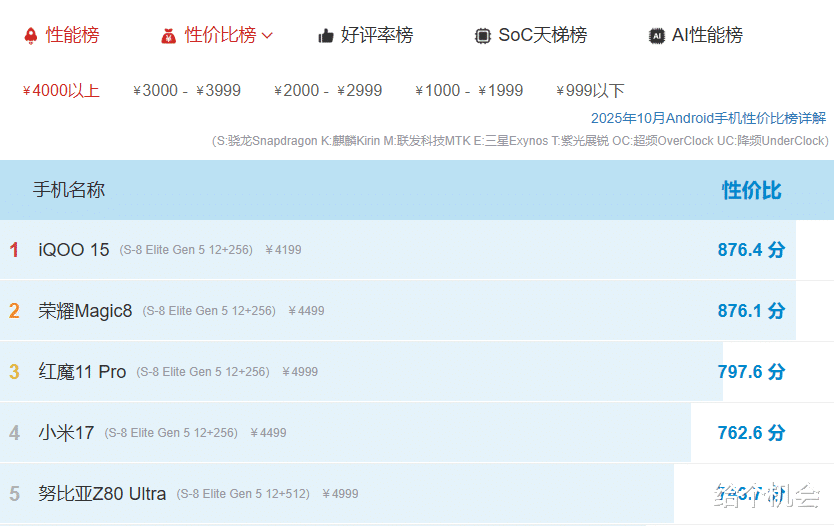Click the 12+512 spec of 努比亚Z80 Ultra
The width and height of the screenshot is (834, 526).
coord(286,494)
